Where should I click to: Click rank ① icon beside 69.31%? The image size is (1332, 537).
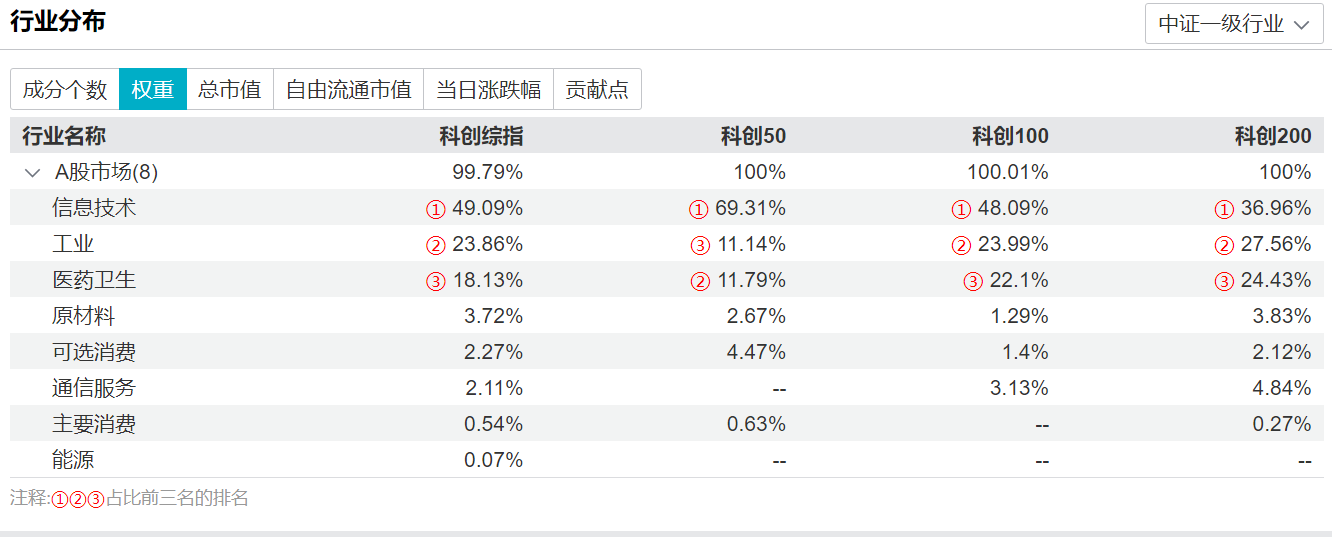point(698,209)
